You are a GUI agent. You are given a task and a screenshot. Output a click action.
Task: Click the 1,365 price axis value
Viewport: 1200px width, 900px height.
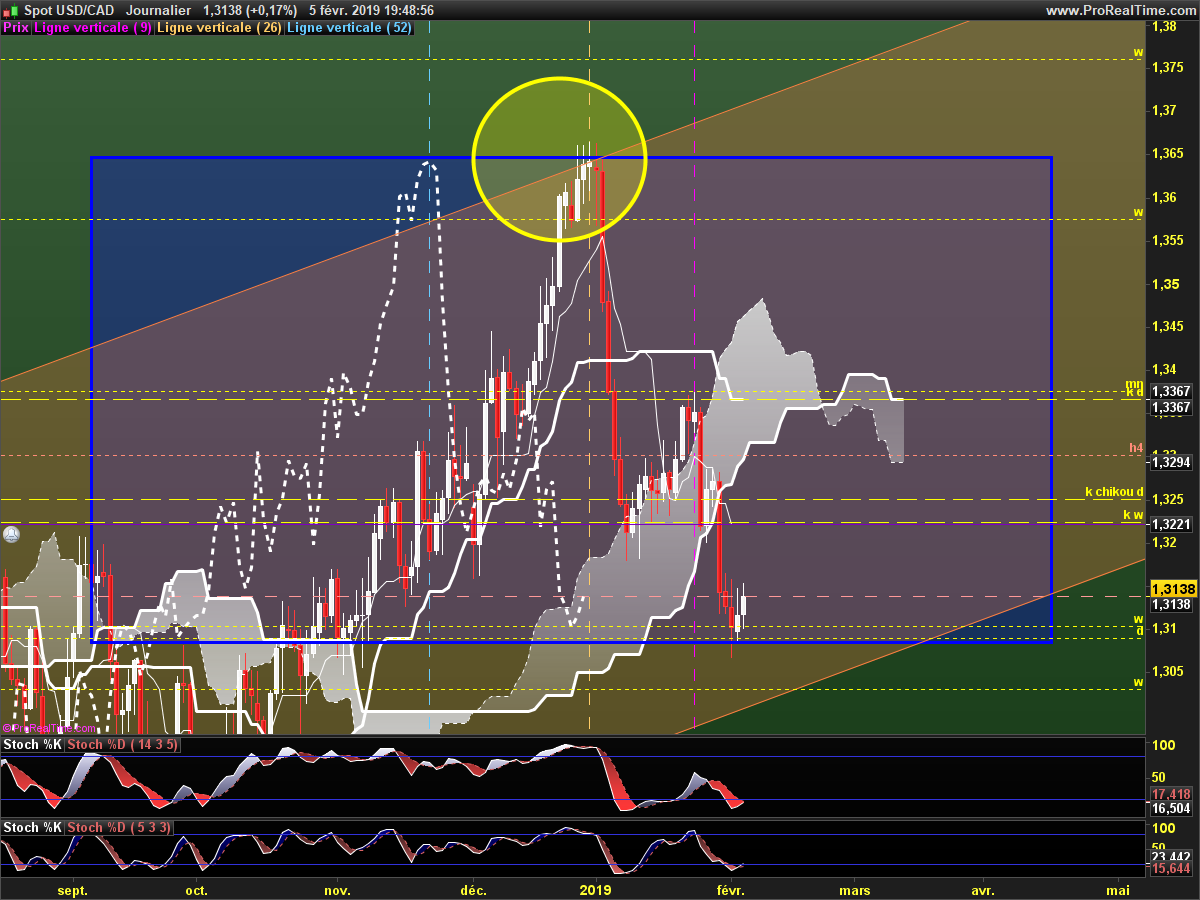coord(1166,153)
